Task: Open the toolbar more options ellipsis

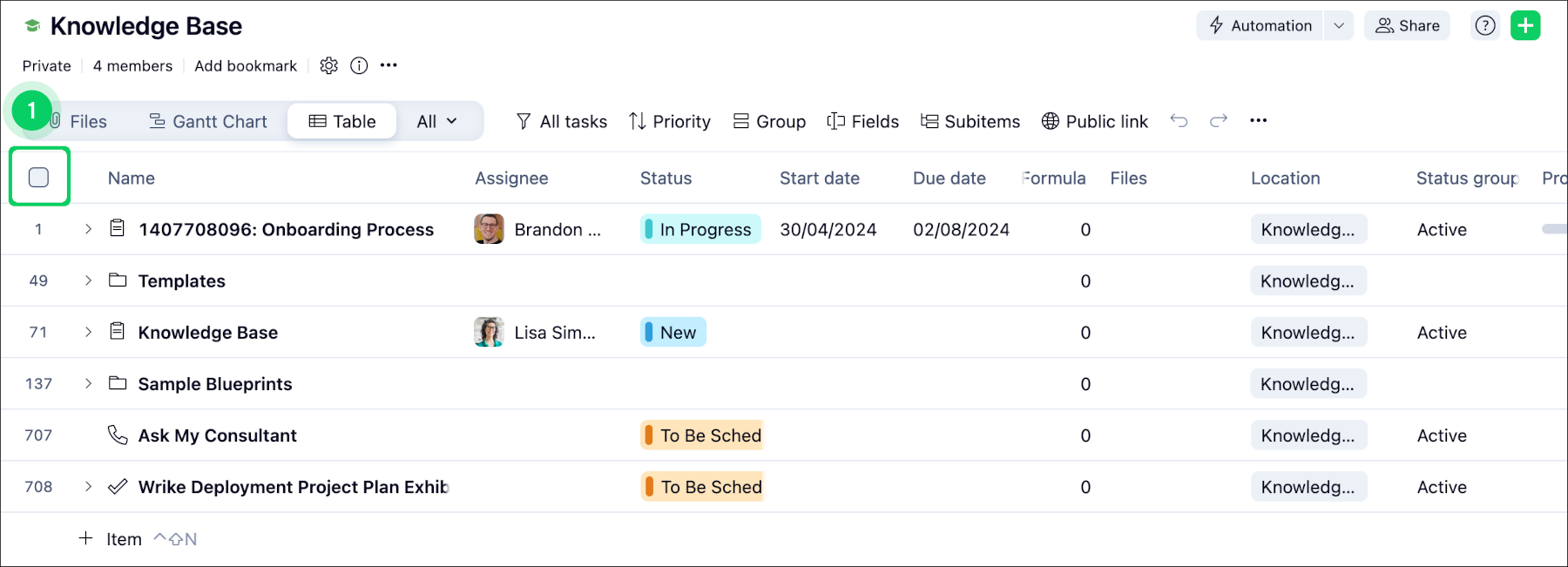Action: [x=1258, y=121]
